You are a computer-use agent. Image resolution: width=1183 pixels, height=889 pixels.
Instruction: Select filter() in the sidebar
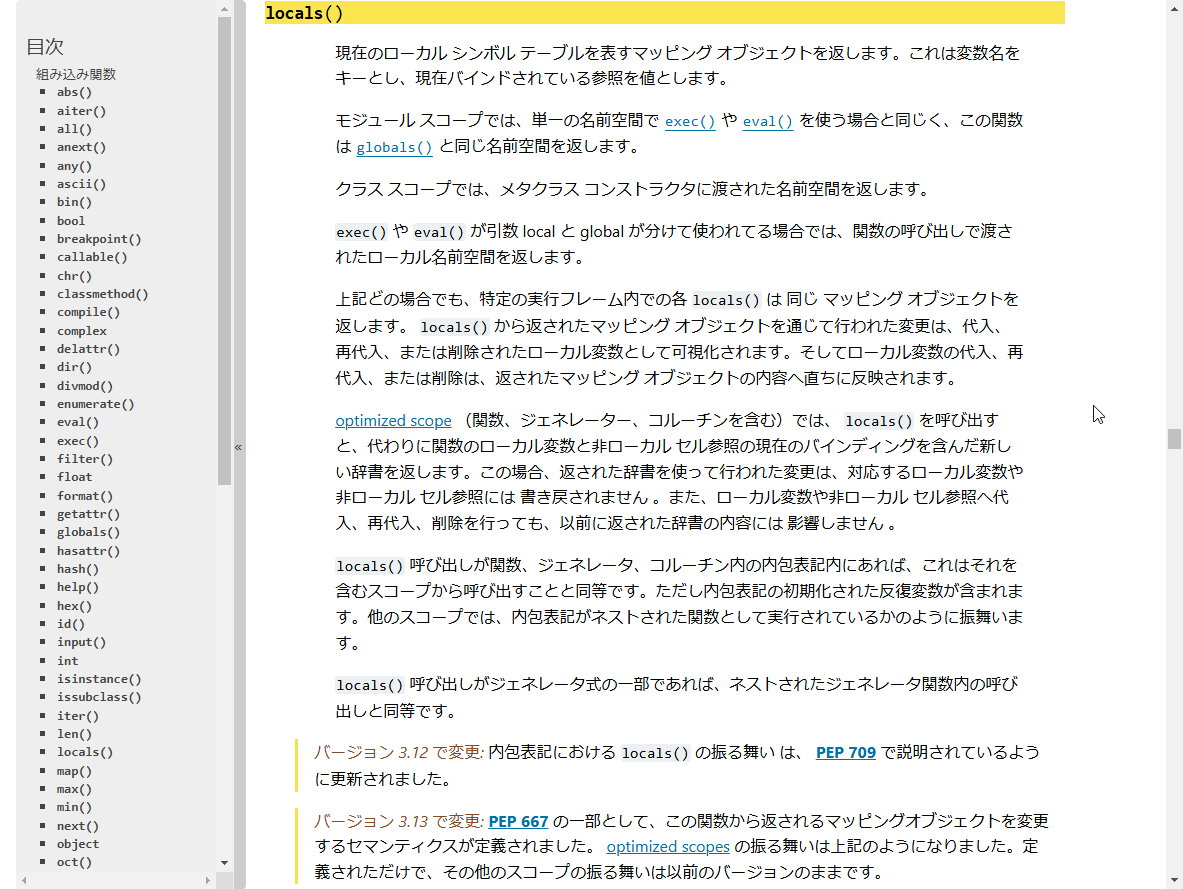pos(85,458)
